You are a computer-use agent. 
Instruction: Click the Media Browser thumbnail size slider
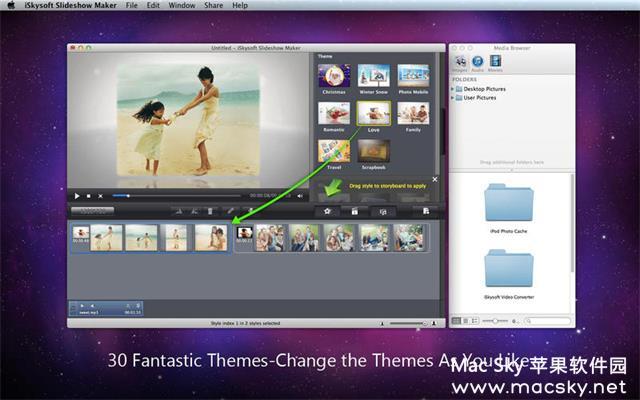[x=495, y=321]
